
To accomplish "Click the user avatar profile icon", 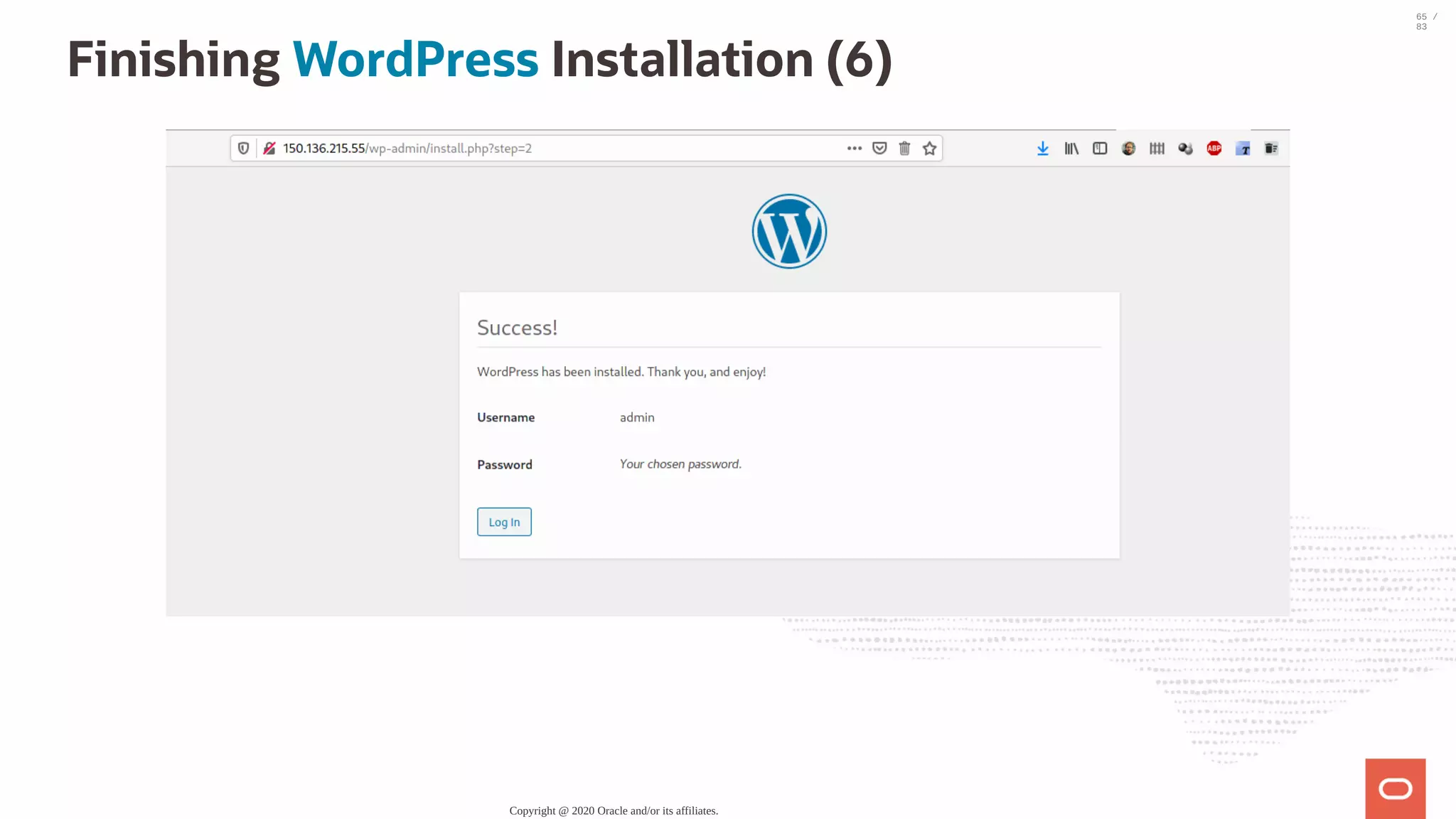I will coord(1128,149).
